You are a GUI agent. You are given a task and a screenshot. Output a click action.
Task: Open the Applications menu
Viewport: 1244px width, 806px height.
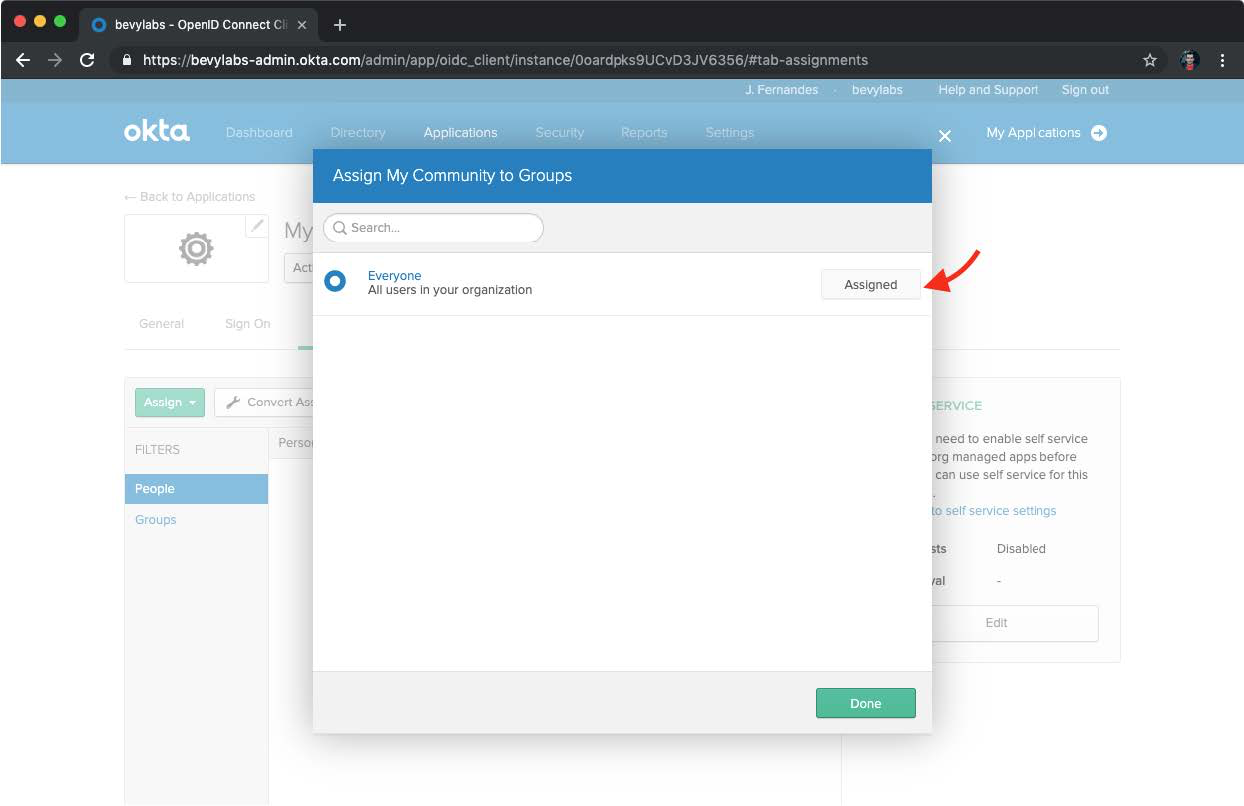click(x=460, y=132)
